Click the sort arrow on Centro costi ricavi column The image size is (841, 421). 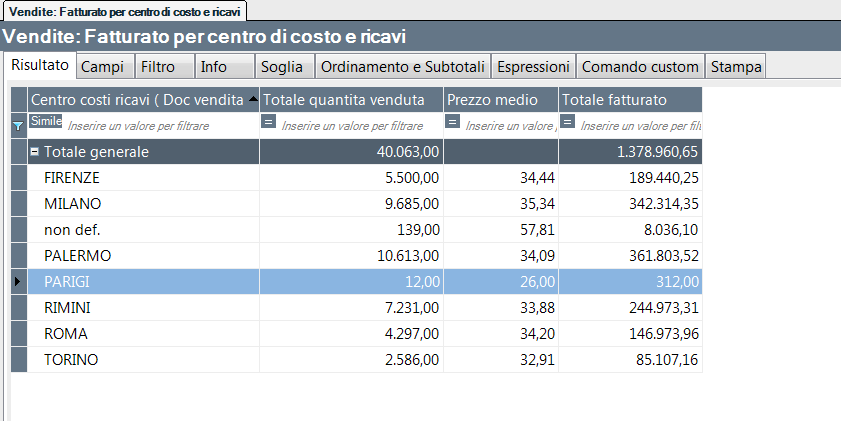(x=253, y=100)
